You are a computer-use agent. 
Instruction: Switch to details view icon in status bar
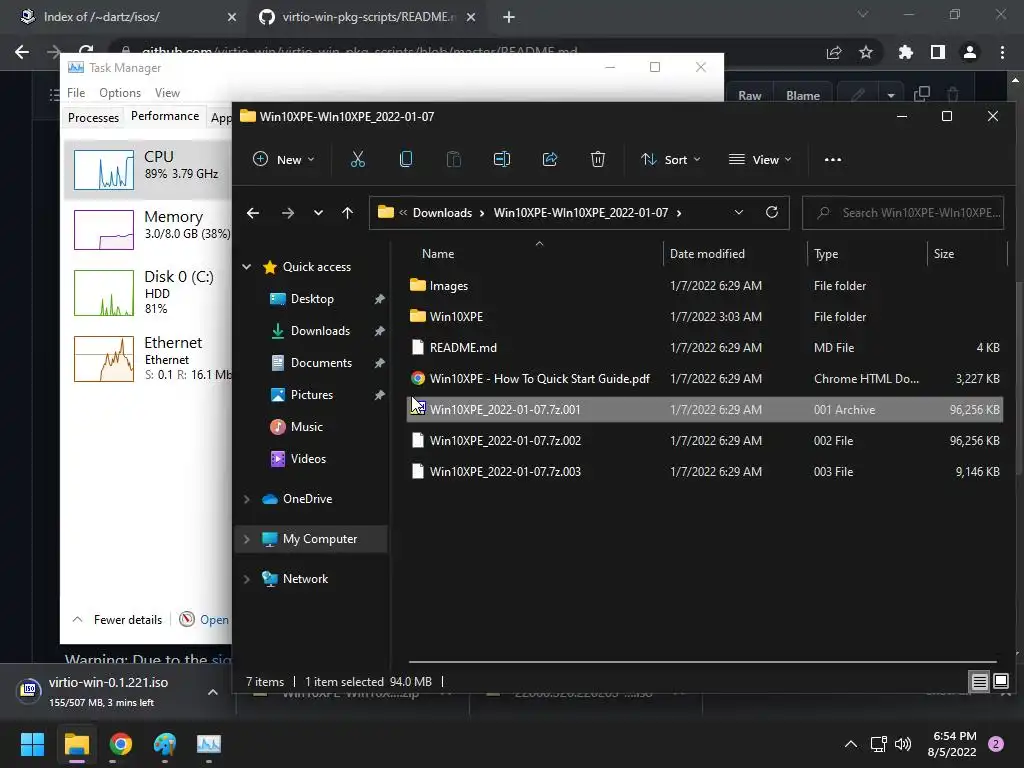pyautogui.click(x=980, y=682)
